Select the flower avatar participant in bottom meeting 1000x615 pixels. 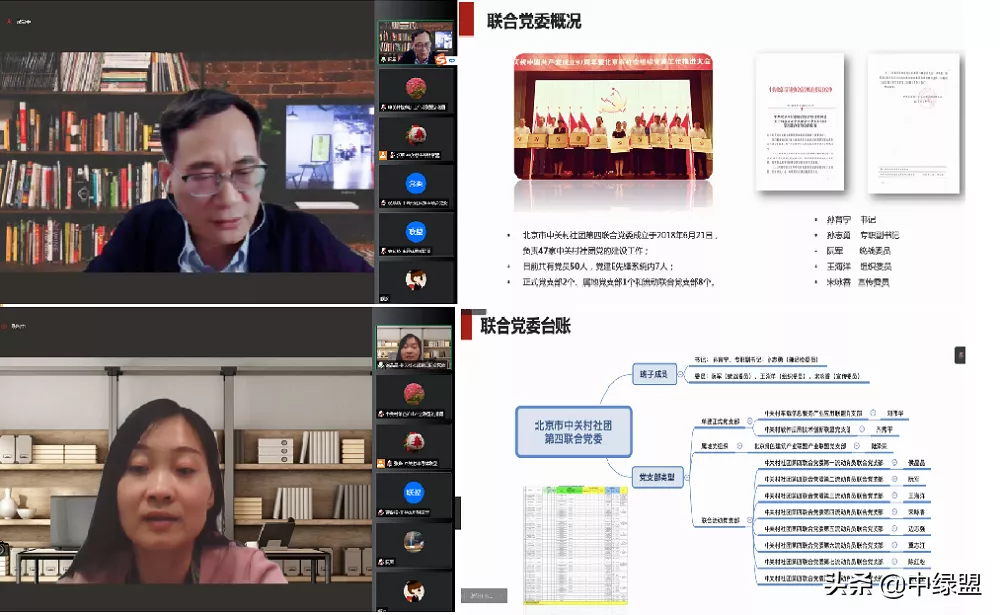point(414,393)
